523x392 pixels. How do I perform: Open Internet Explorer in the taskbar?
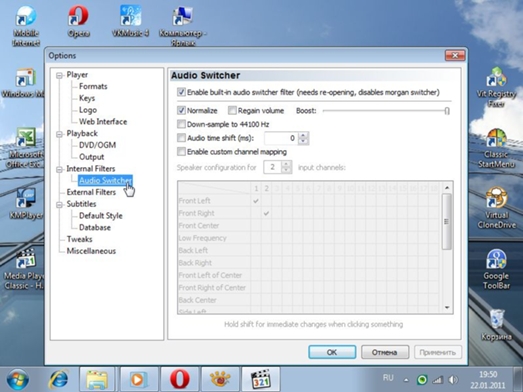click(59, 379)
